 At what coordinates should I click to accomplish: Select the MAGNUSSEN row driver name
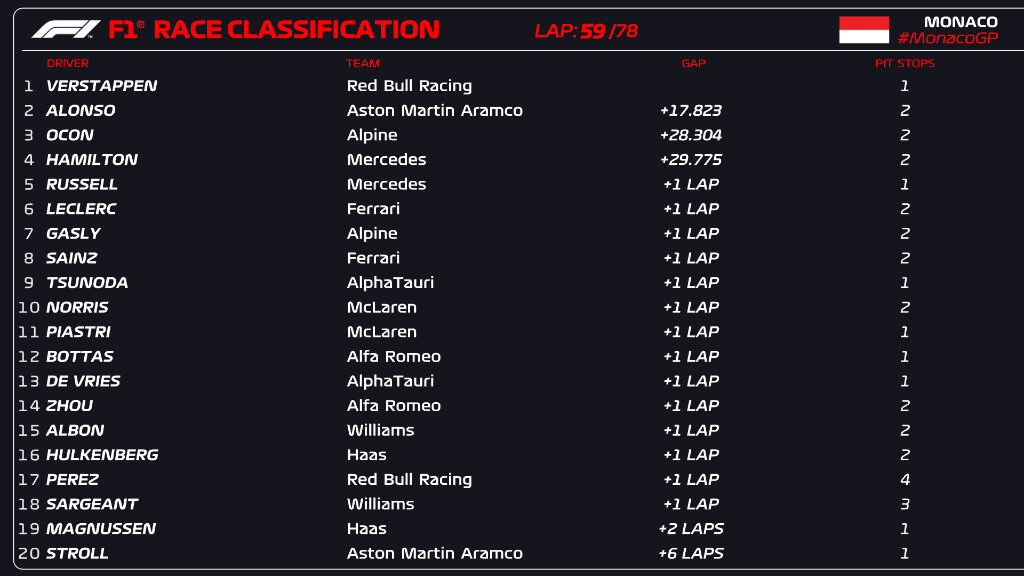101,529
